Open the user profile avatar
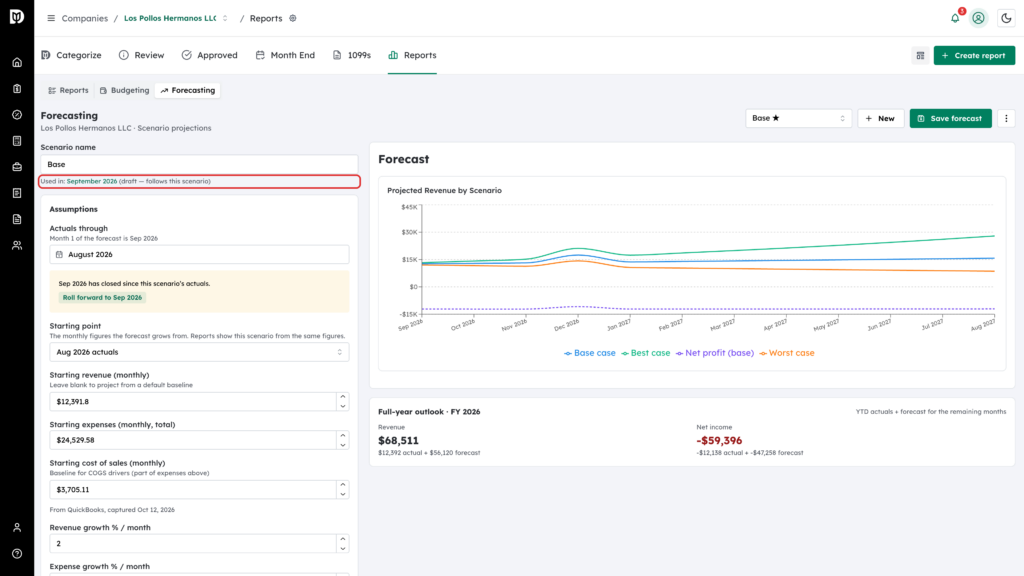The image size is (1024, 576). coord(978,18)
